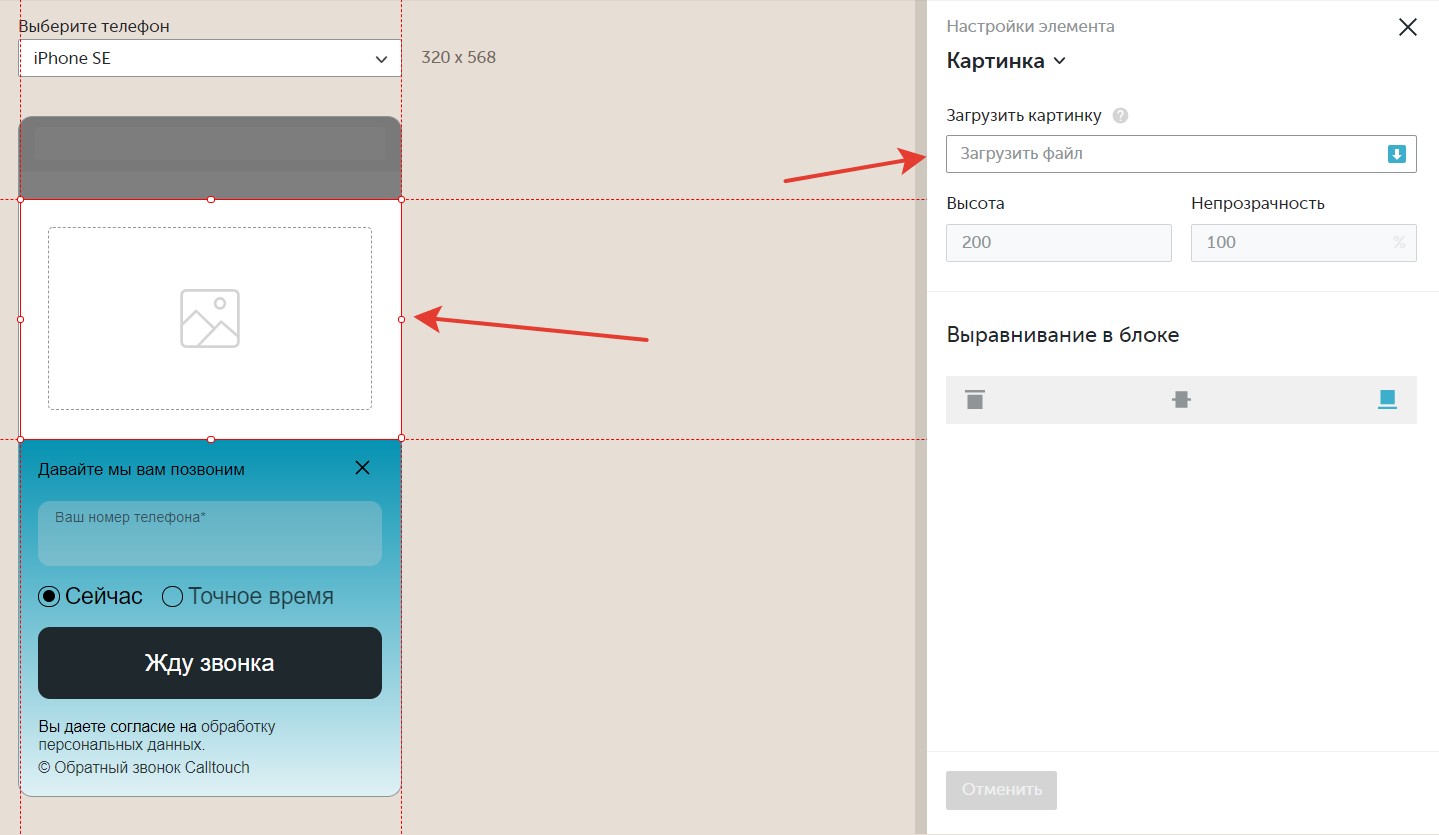Select the Сейчас radio option
Image resolution: width=1439 pixels, height=835 pixels.
[90, 597]
